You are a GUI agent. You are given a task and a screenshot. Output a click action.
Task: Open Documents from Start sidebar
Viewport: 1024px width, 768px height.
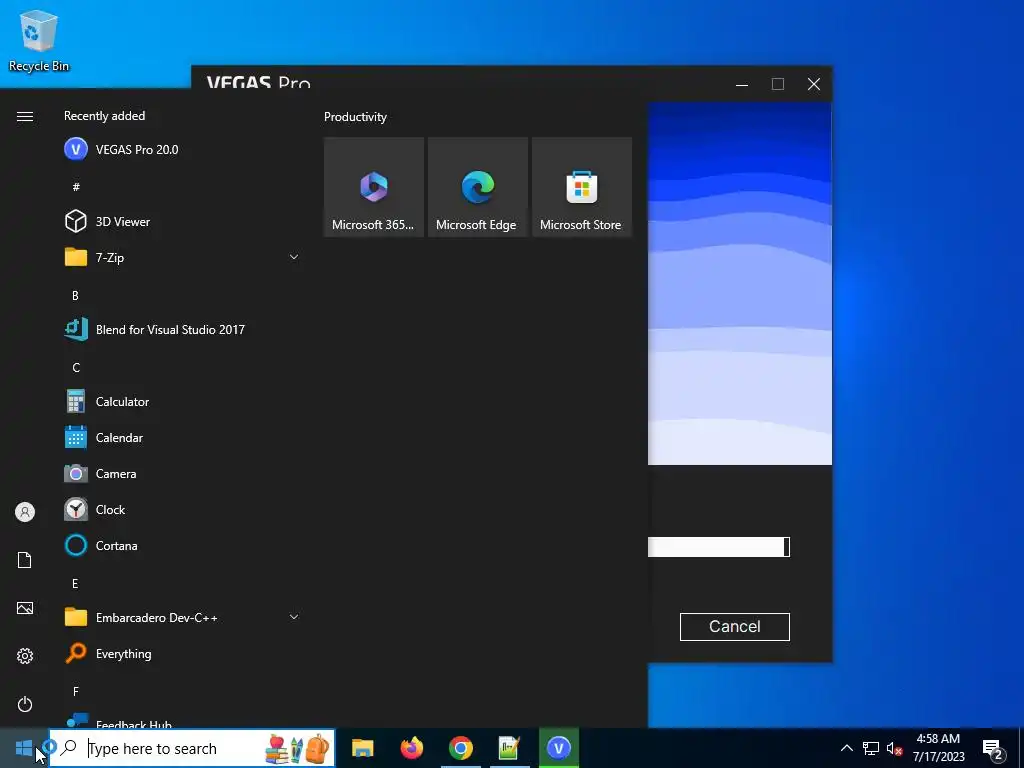(x=25, y=560)
